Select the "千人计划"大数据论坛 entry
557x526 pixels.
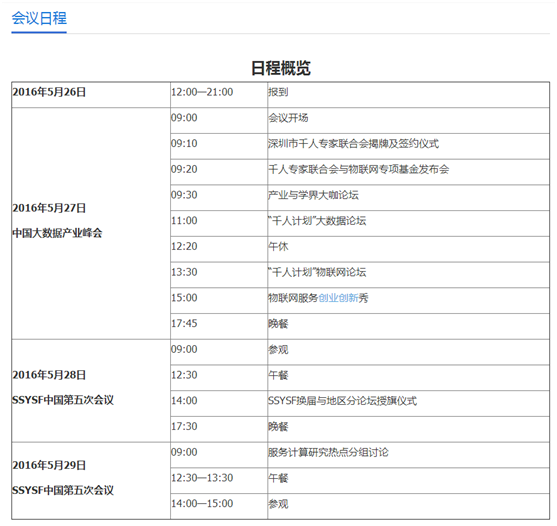click(x=317, y=221)
